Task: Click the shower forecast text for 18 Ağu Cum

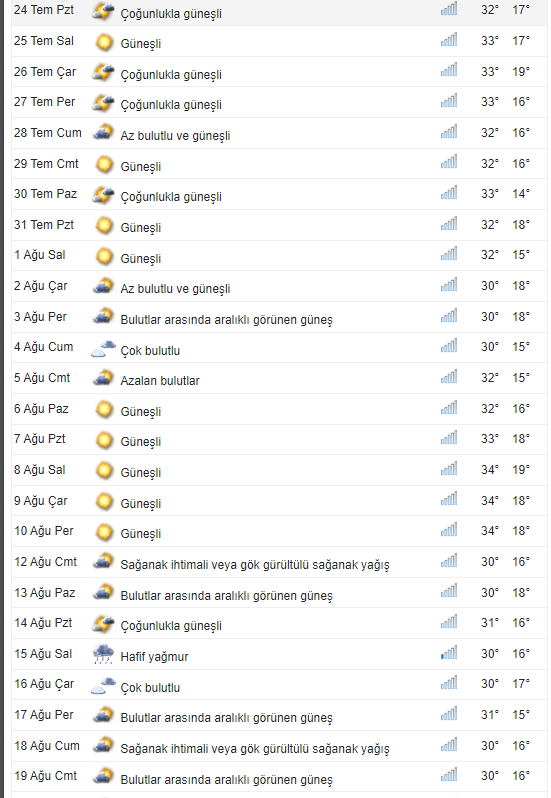Action: 255,749
